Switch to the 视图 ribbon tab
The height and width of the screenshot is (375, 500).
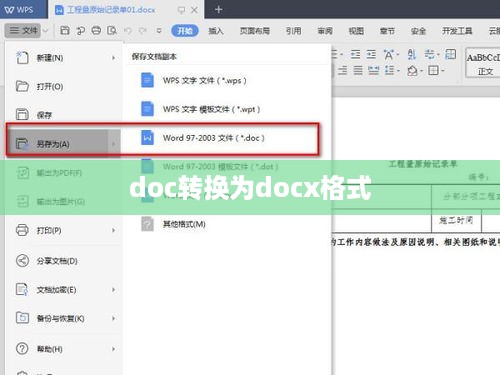356,31
